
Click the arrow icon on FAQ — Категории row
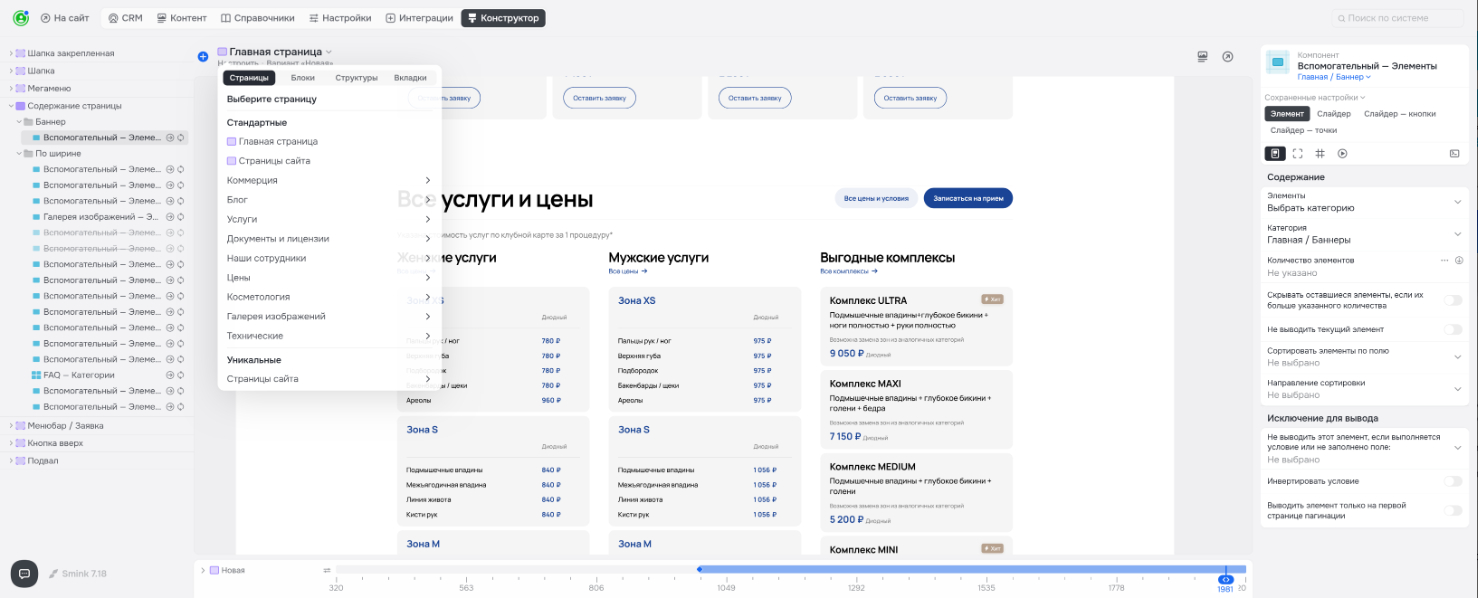pos(170,375)
